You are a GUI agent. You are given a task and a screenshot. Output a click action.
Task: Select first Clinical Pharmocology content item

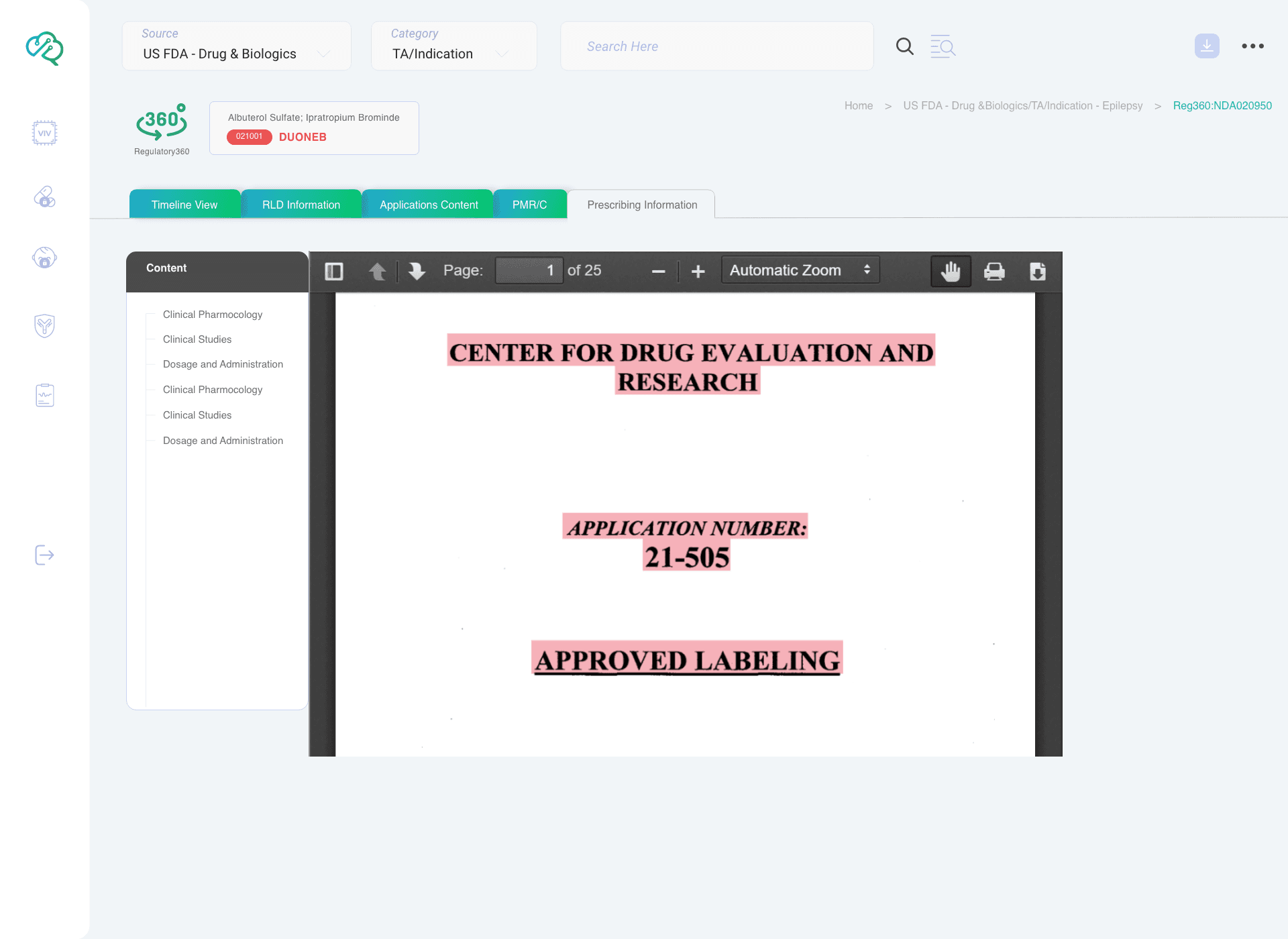213,315
